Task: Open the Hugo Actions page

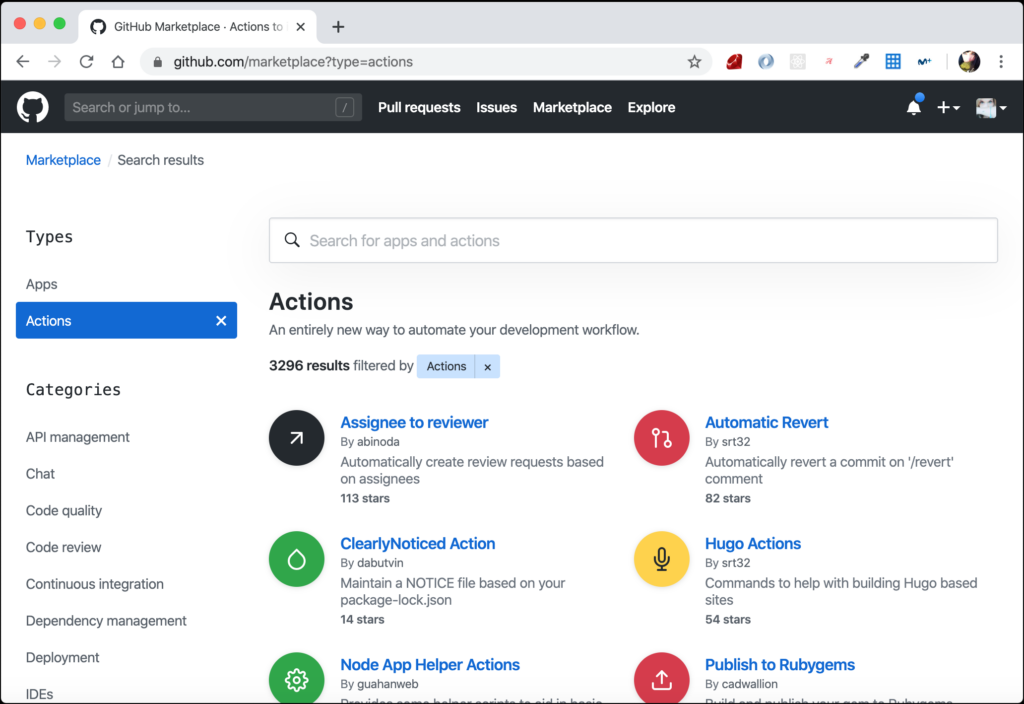Action: click(753, 543)
